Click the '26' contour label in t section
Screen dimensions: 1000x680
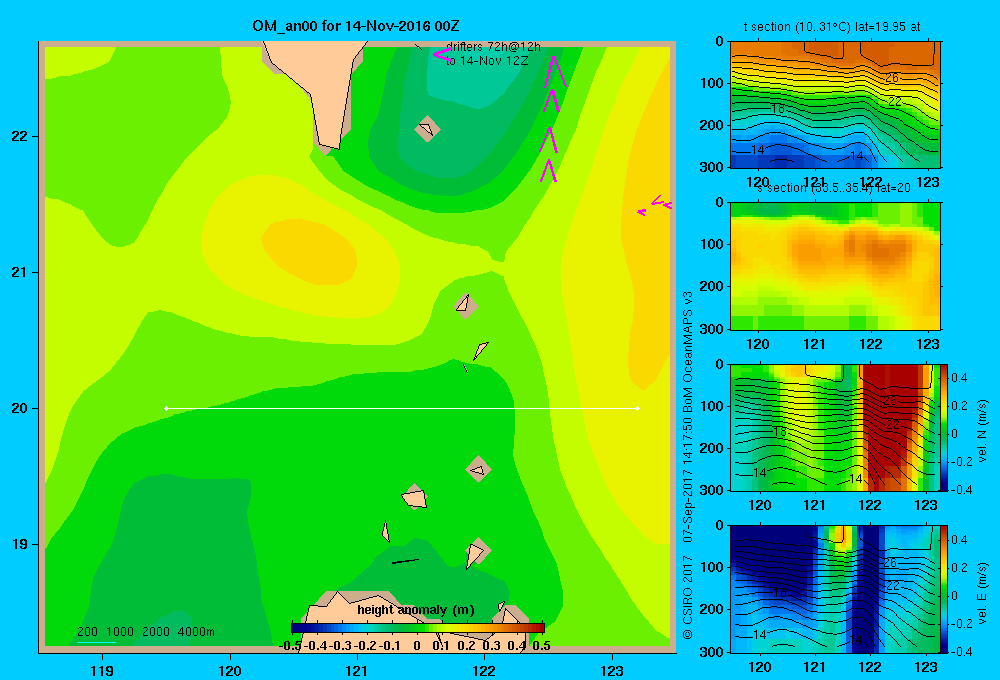892,78
